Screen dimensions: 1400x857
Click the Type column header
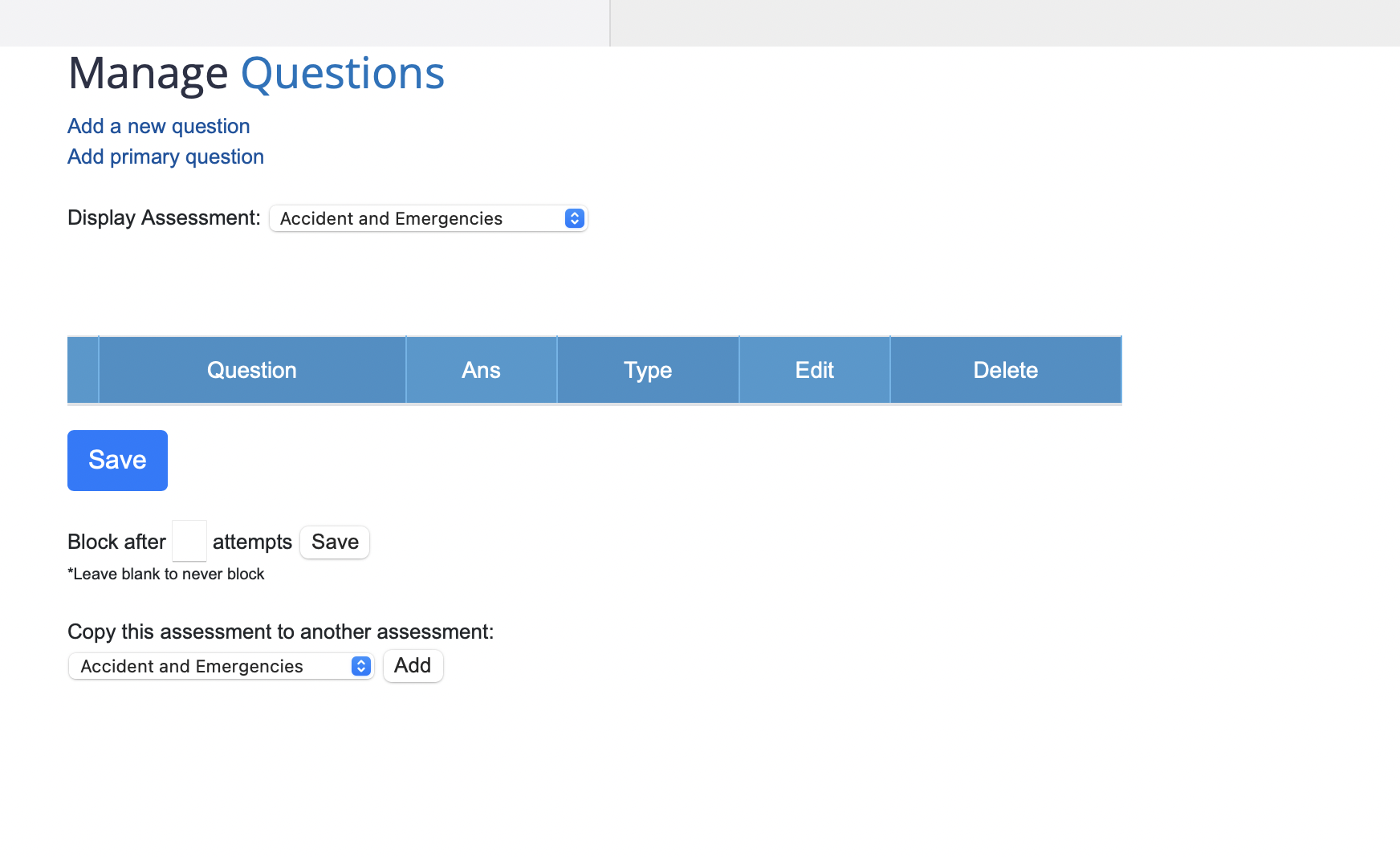coord(648,370)
